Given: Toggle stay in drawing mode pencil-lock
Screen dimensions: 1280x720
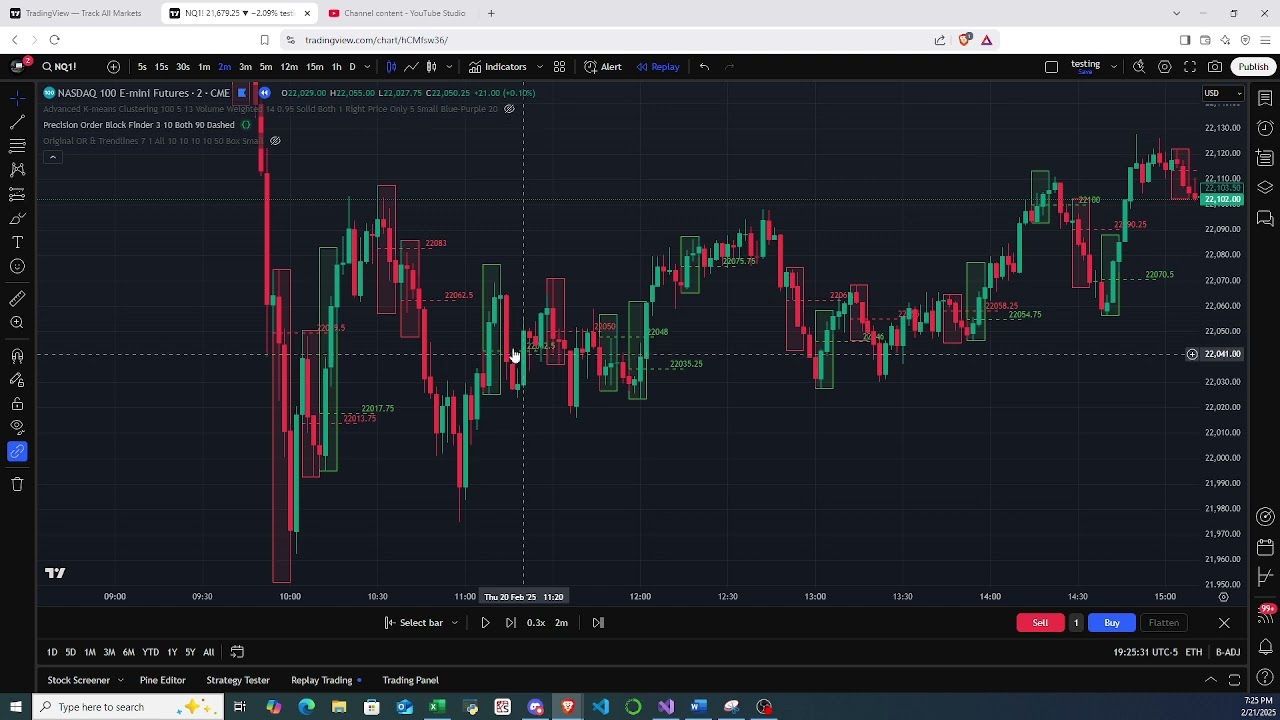Looking at the screenshot, I should pos(17,380).
